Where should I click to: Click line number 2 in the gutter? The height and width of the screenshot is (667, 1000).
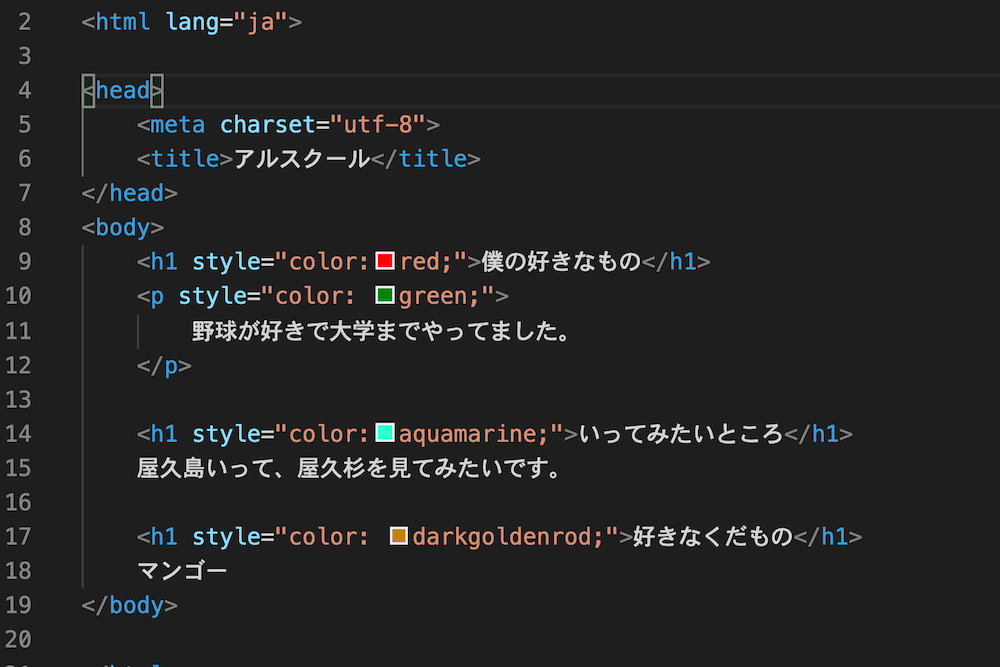click(x=24, y=22)
